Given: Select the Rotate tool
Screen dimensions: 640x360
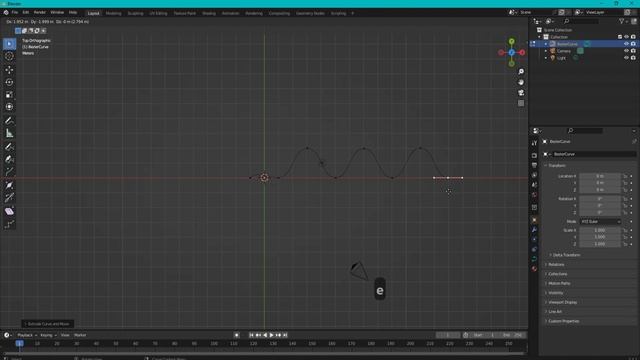Looking at the screenshot, I should click(x=9, y=82).
